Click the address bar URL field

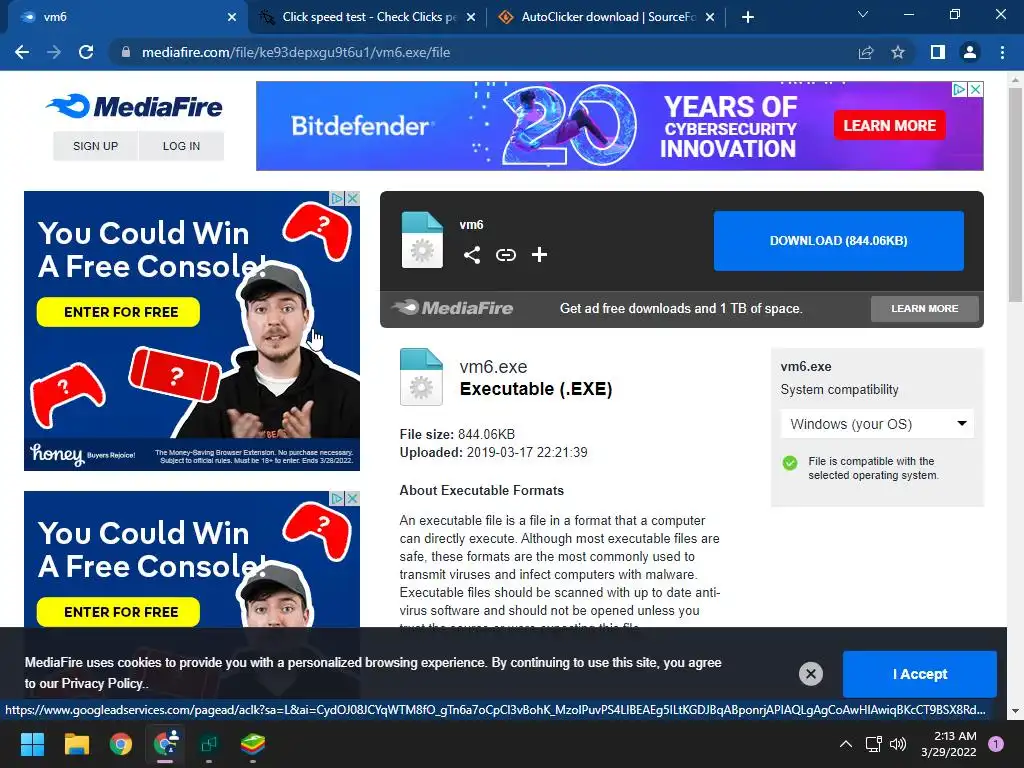coord(482,52)
